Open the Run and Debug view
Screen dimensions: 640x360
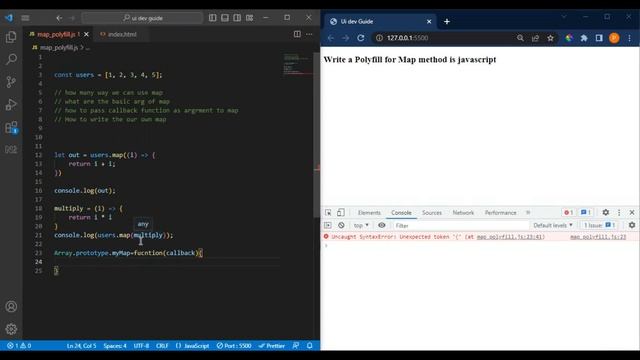11,104
